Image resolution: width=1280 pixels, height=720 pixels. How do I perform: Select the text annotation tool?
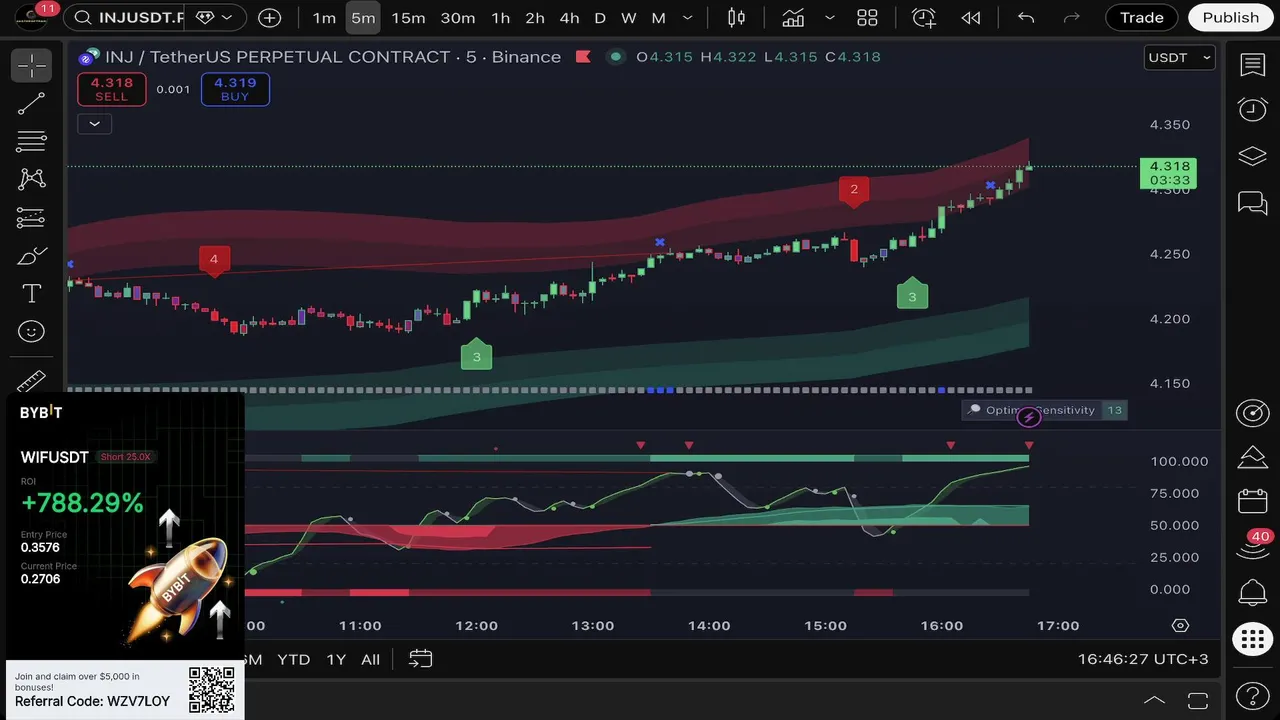[32, 293]
